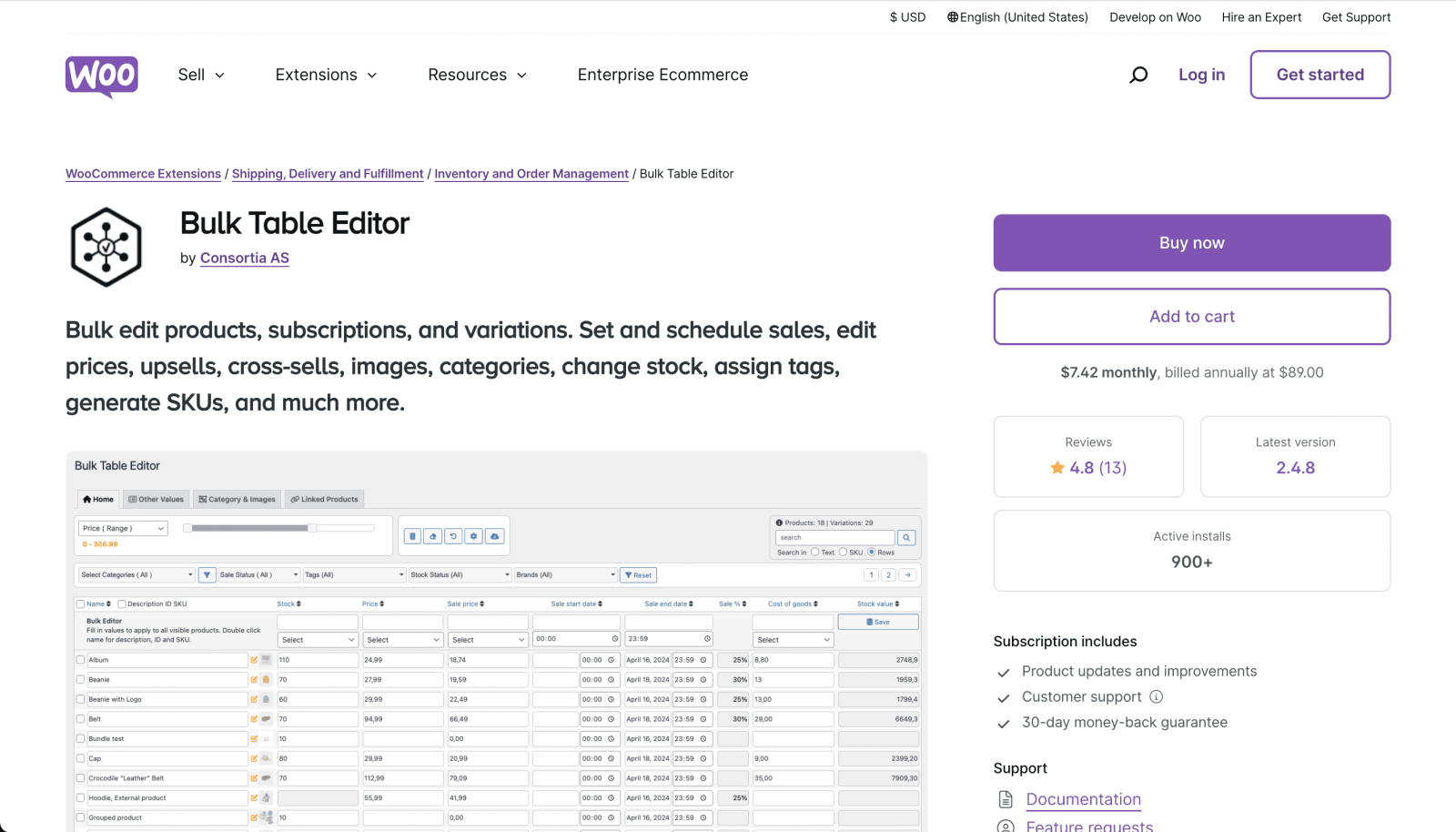Click the Customer support info icon
Screen dimensions: 1456x832
click(x=1156, y=697)
